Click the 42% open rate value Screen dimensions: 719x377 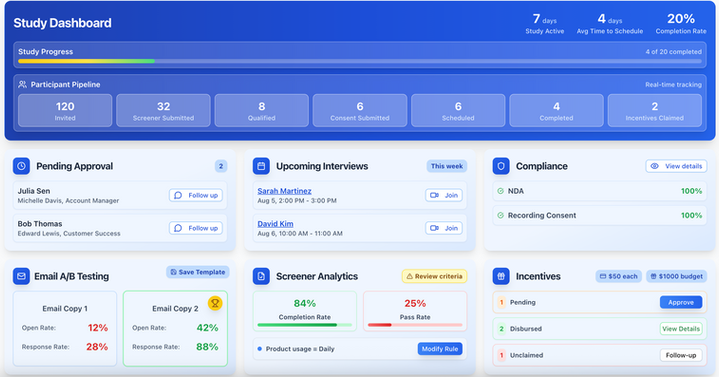[x=207, y=328]
